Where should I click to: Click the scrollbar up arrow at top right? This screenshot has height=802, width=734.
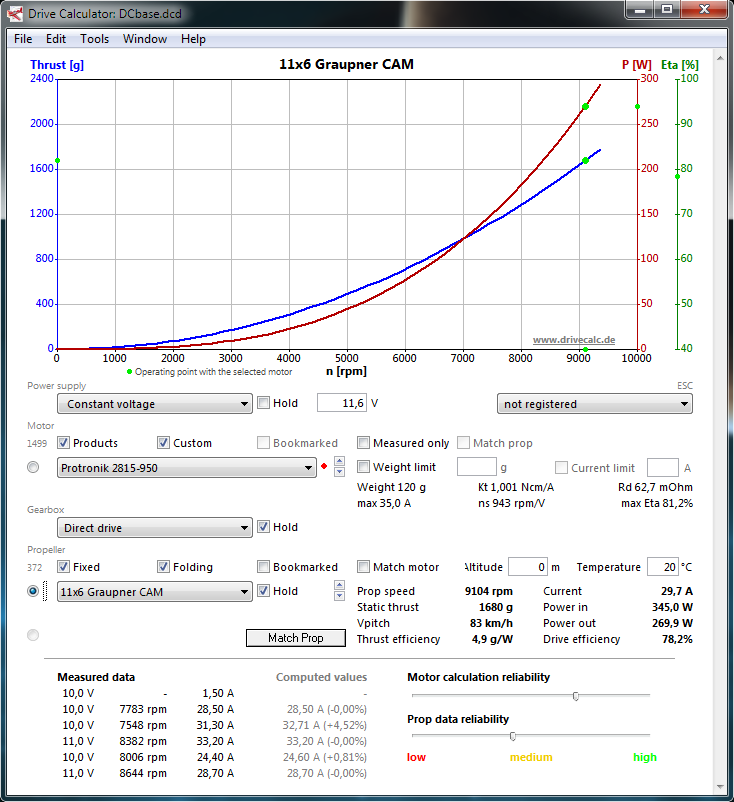pyautogui.click(x=720, y=58)
